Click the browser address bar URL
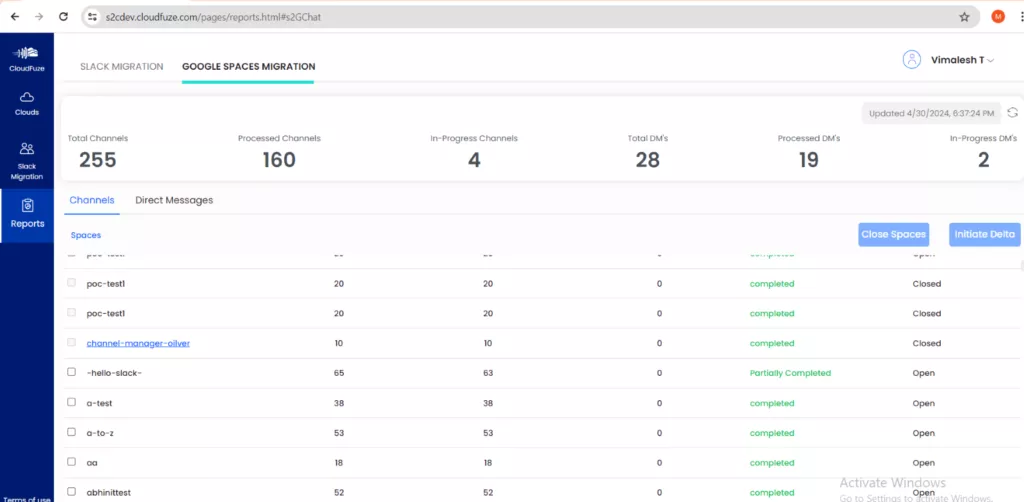The width and height of the screenshot is (1024, 502). (x=213, y=18)
